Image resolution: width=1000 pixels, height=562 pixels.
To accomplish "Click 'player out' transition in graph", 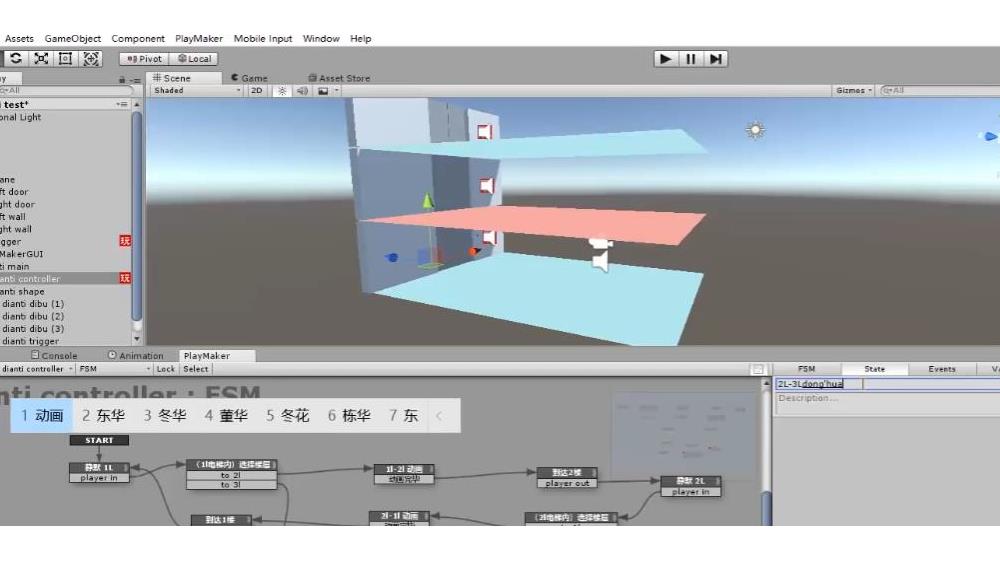I will tap(567, 484).
